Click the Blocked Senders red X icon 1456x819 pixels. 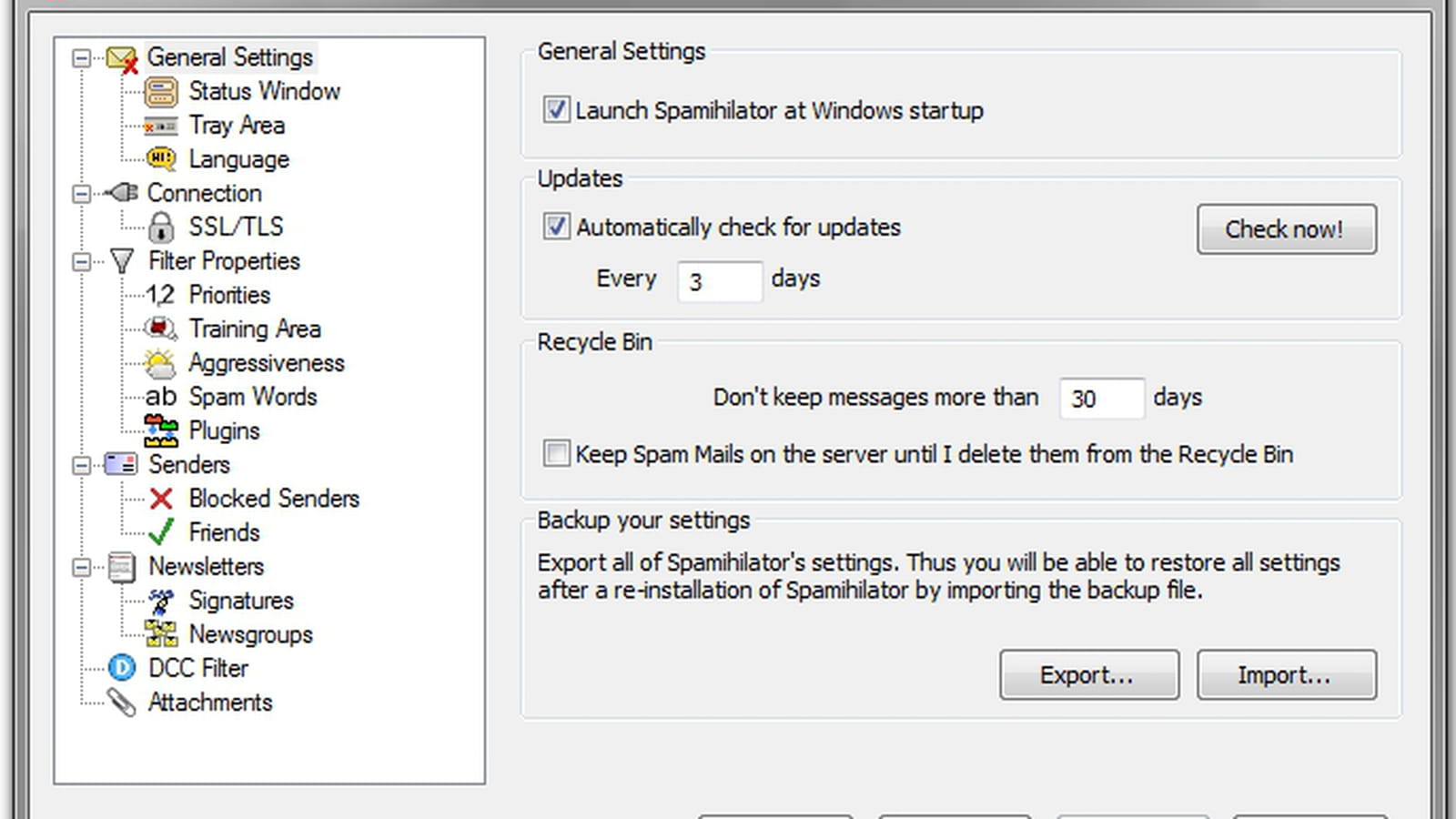161,499
